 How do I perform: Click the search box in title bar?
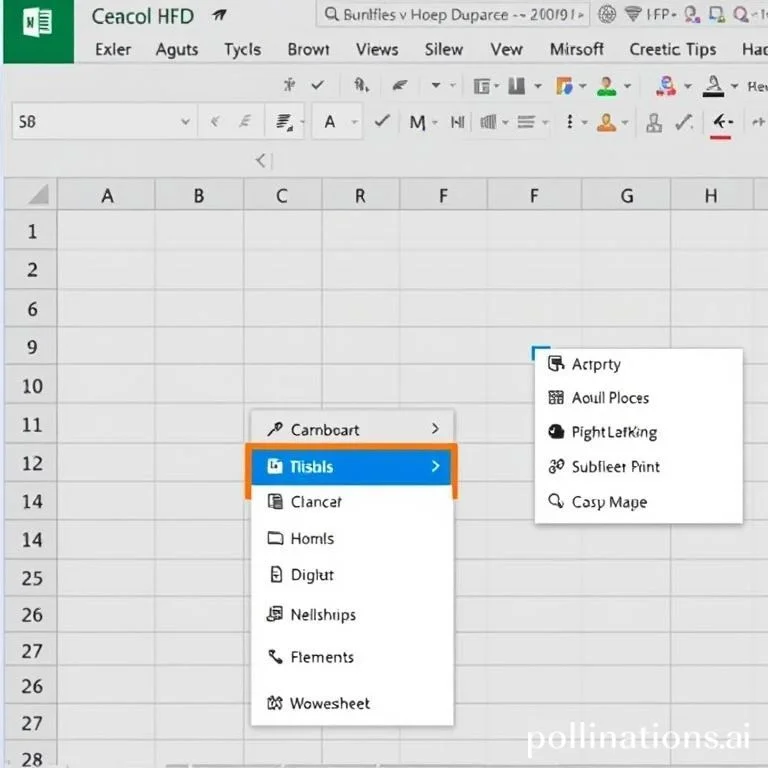click(452, 15)
